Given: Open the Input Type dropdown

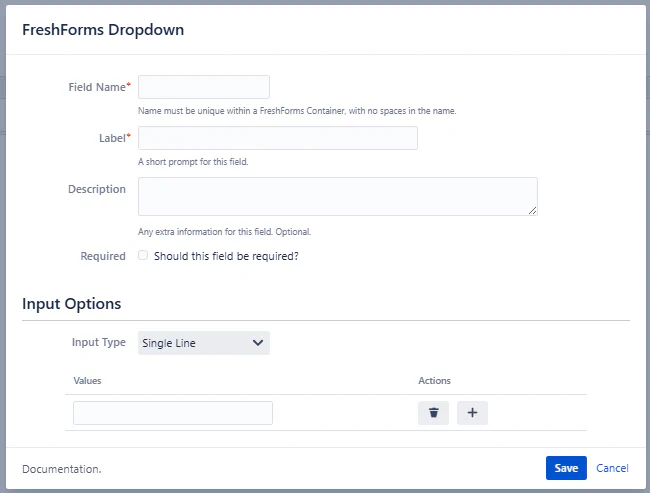Looking at the screenshot, I should [203, 343].
